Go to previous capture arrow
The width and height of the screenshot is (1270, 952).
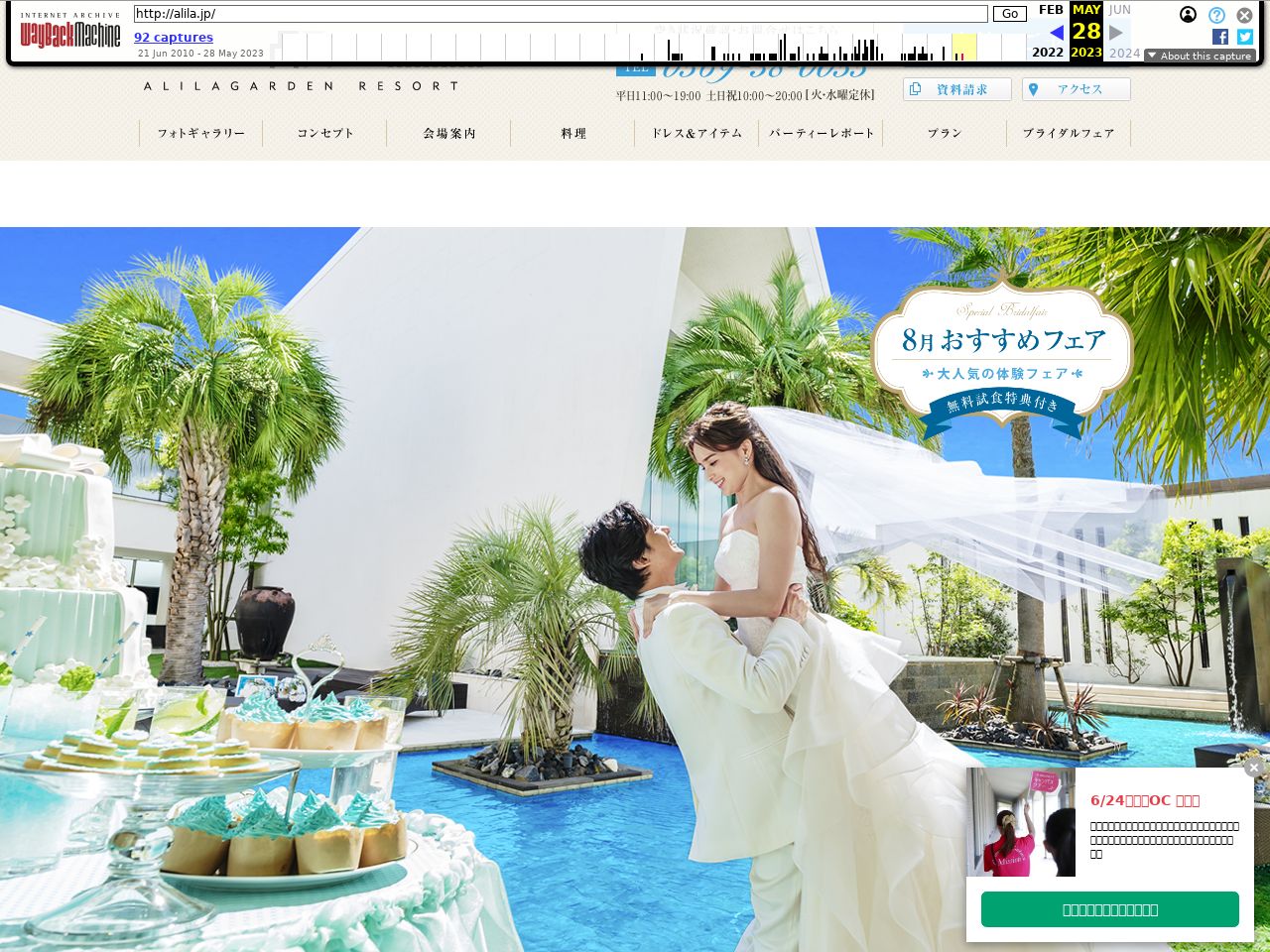(1057, 33)
